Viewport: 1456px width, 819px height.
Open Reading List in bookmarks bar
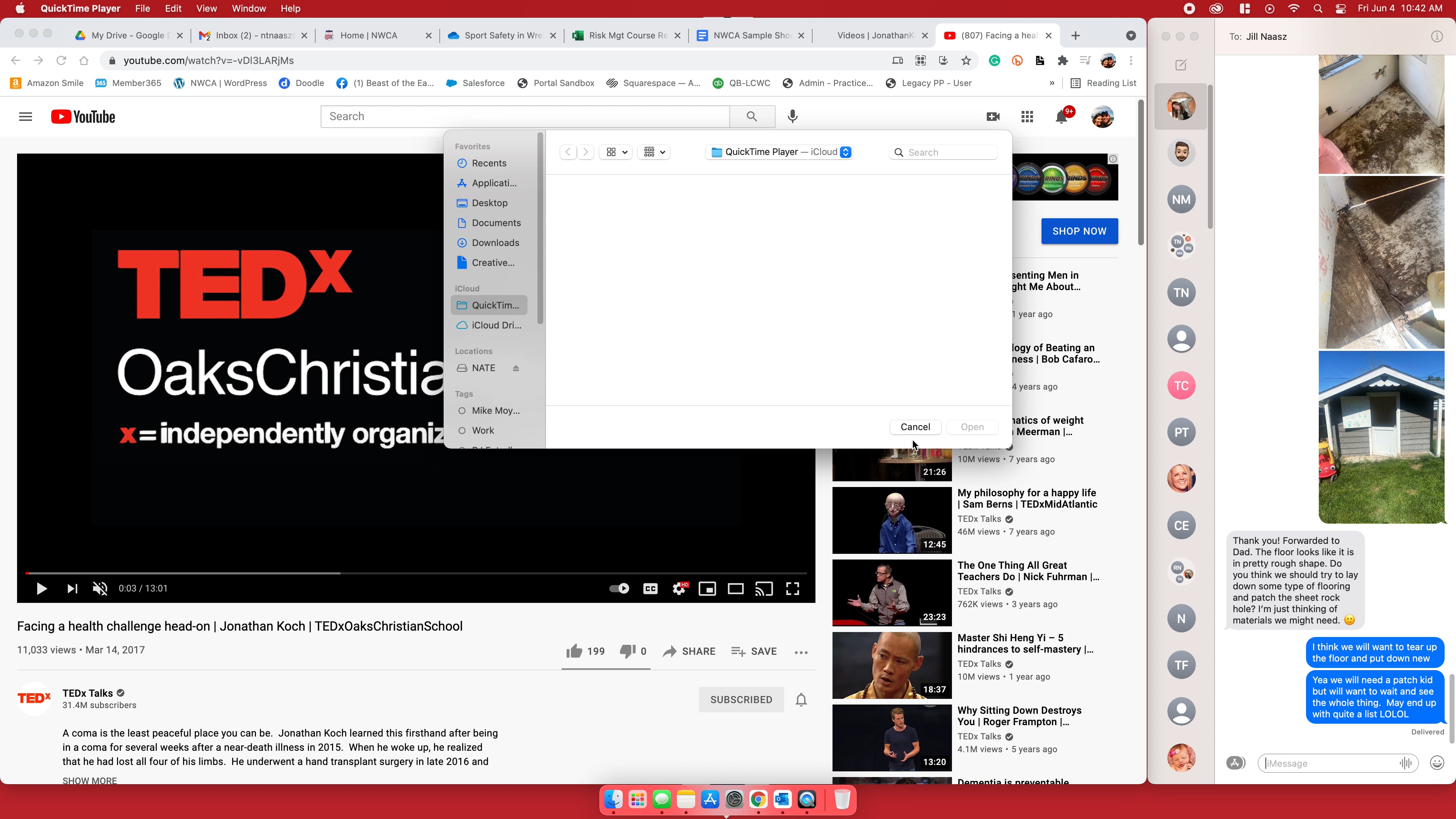point(1103,83)
